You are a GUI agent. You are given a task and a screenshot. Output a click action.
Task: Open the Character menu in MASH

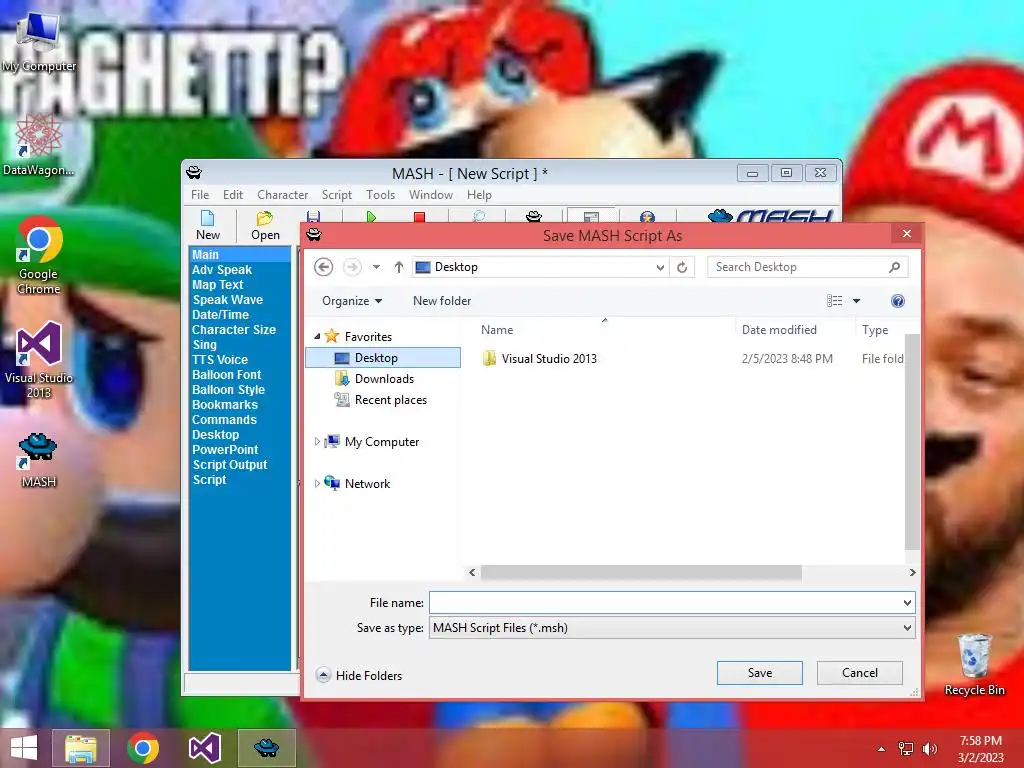click(x=282, y=195)
